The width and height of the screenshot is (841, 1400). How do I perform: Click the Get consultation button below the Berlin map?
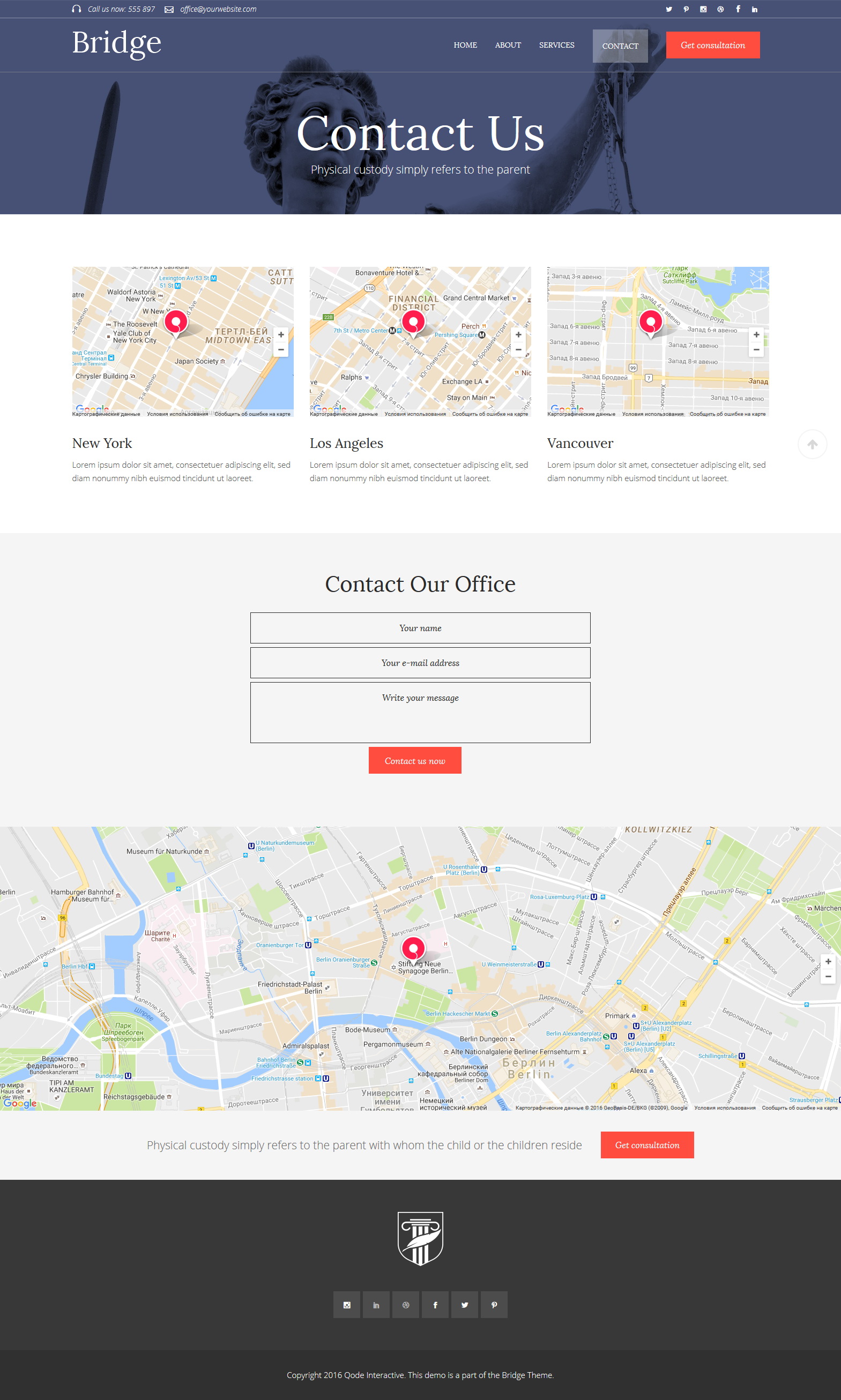(647, 1145)
